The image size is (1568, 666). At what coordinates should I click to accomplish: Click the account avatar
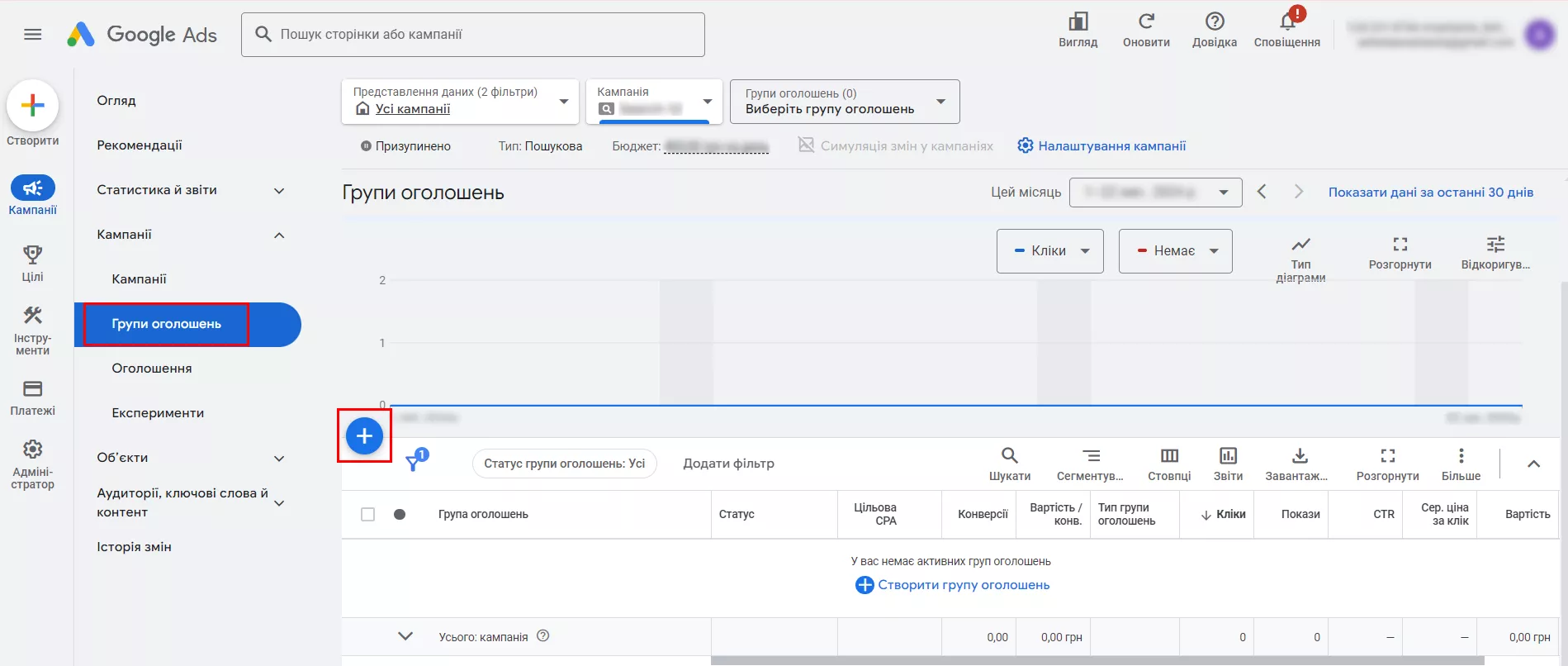[x=1540, y=34]
